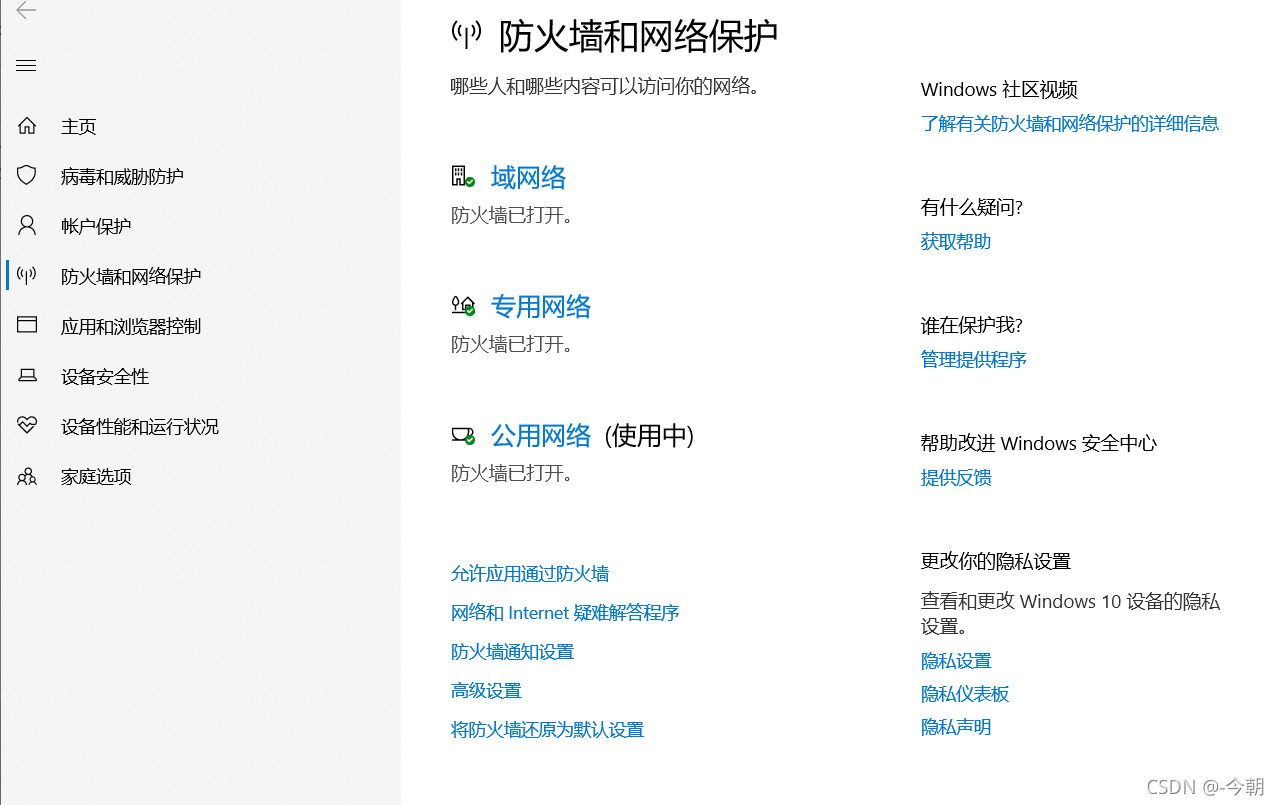Click 获取帮助 link

[x=956, y=241]
